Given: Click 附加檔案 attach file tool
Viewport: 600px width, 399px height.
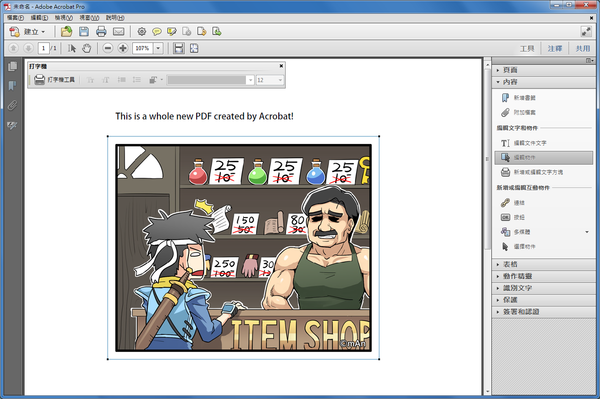Looking at the screenshot, I should 518,112.
